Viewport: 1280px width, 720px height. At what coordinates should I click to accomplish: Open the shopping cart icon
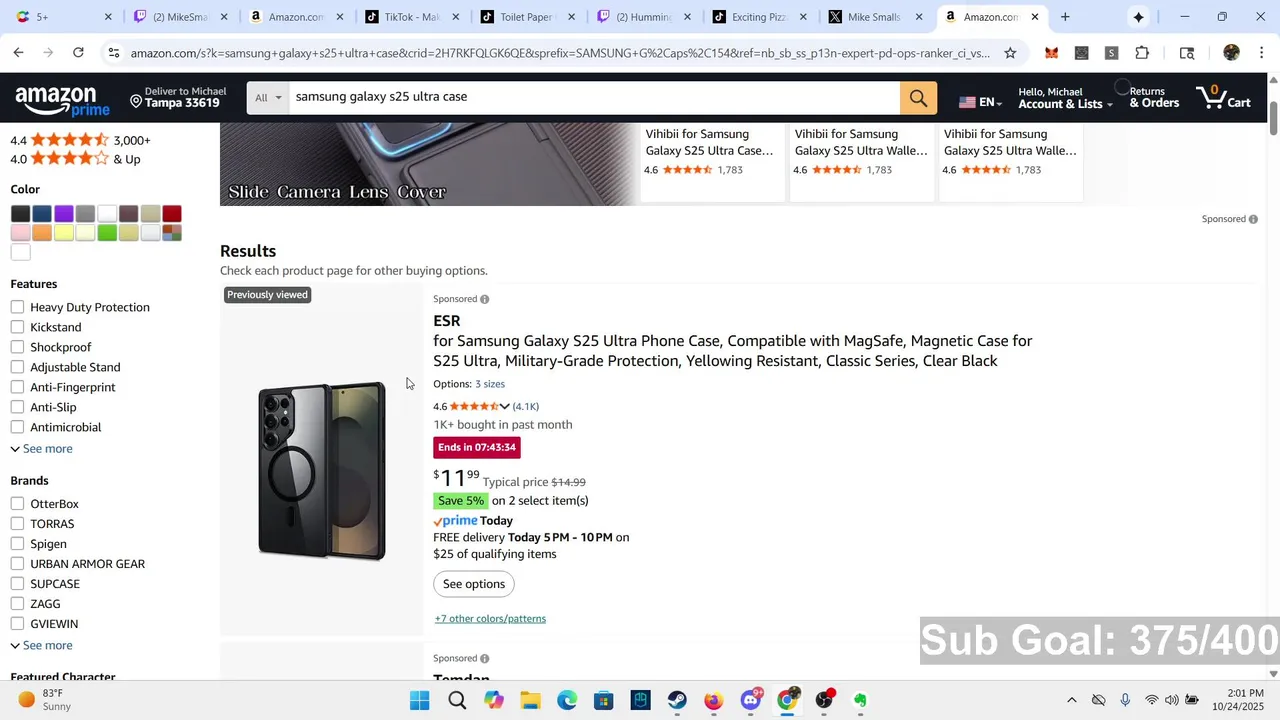1223,97
